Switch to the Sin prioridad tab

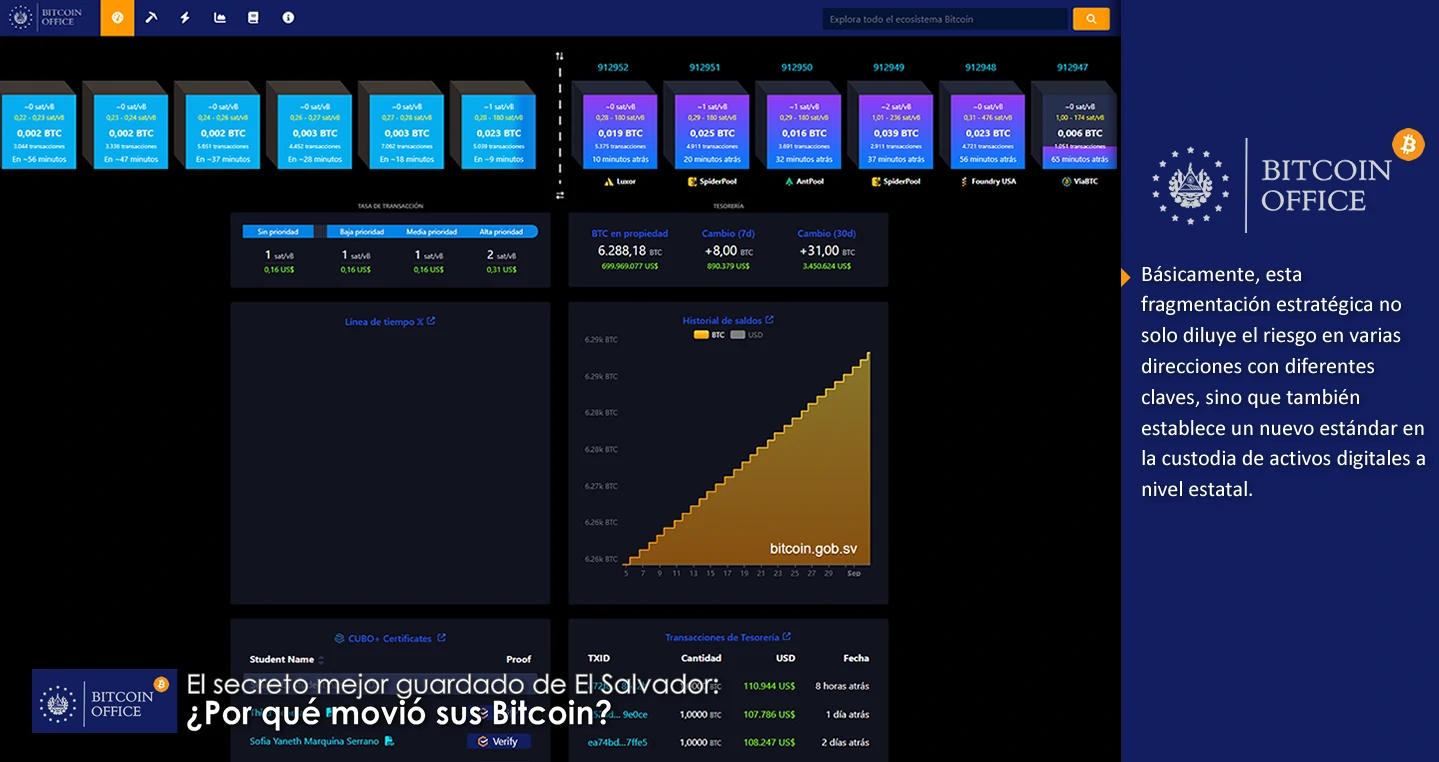(x=277, y=231)
